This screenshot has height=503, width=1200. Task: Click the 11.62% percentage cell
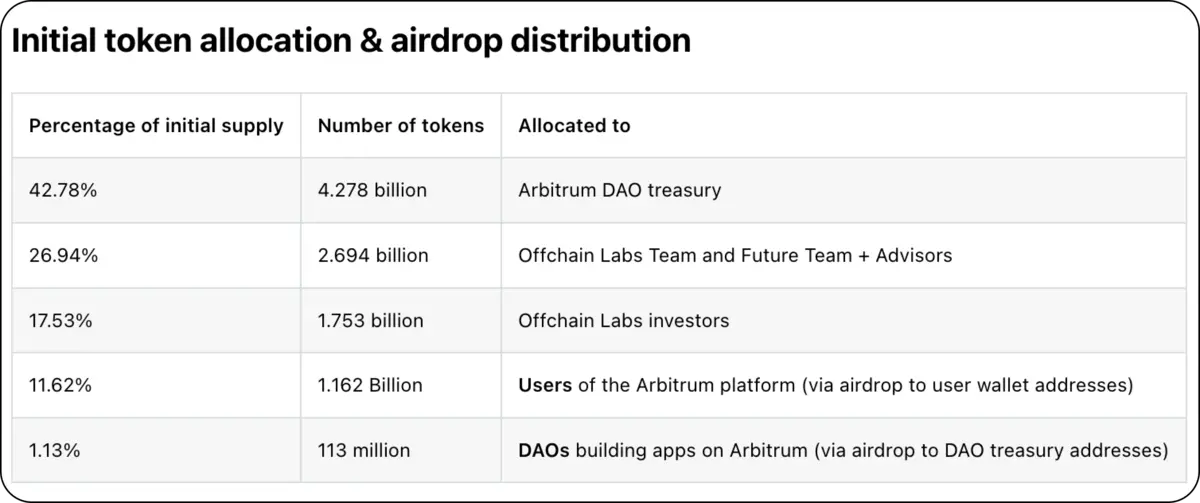[61, 385]
